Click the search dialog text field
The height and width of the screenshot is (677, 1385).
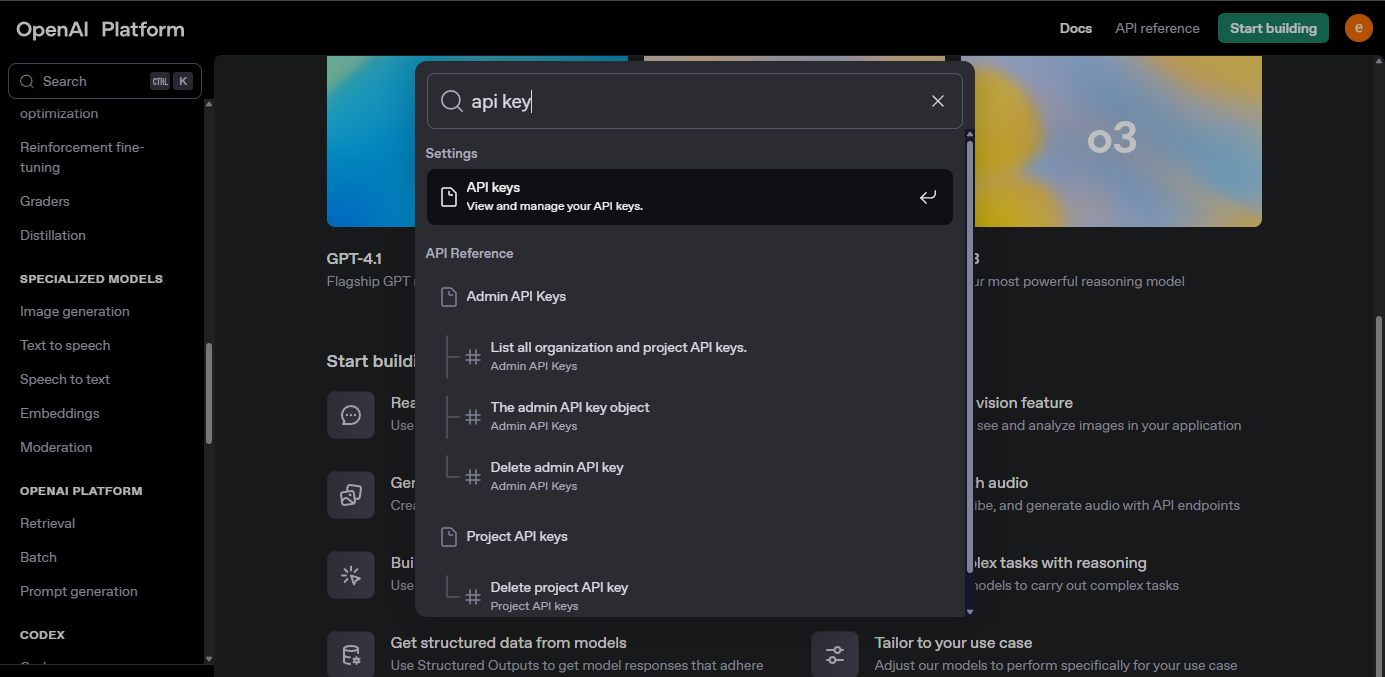(x=695, y=101)
